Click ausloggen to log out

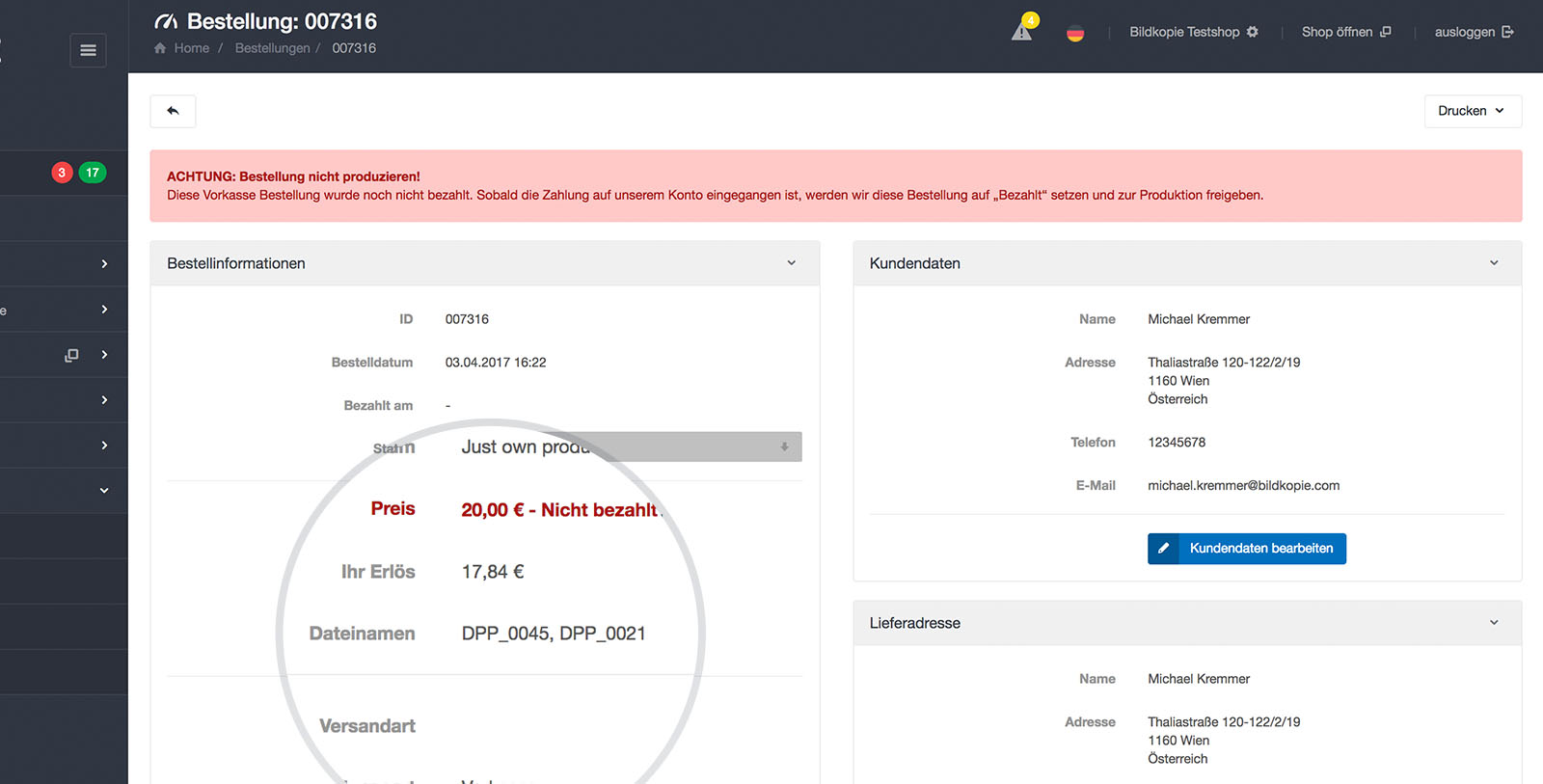1474,32
